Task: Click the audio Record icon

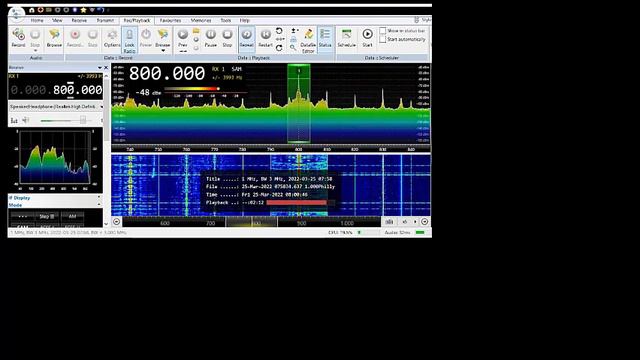Action: [x=18, y=35]
